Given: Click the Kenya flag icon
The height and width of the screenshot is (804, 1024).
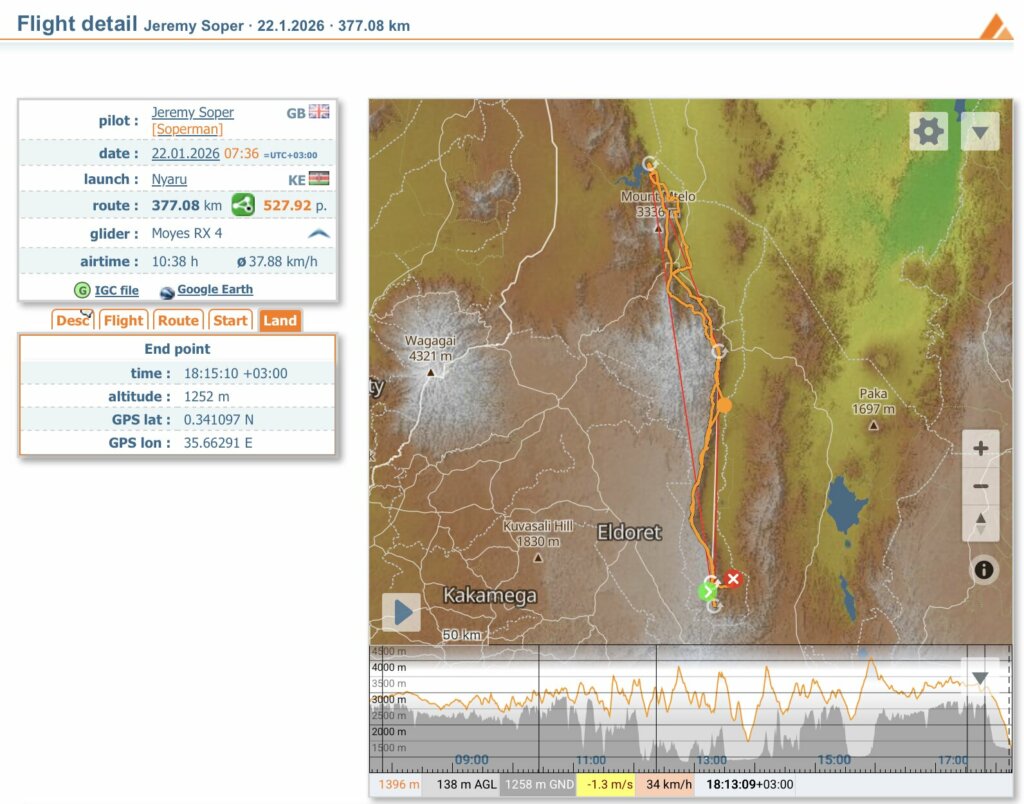Looking at the screenshot, I should click(x=319, y=179).
